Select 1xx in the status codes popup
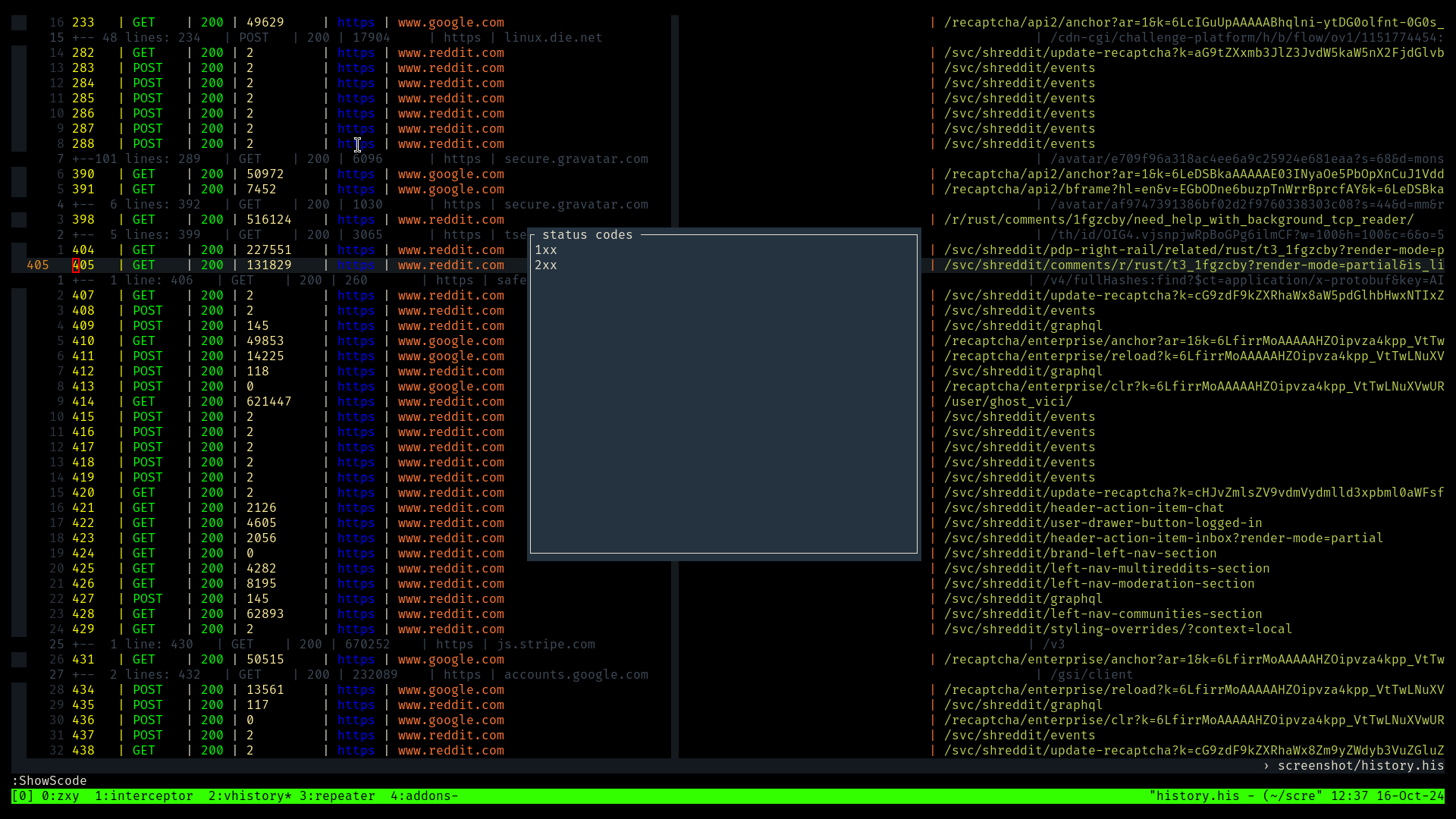Screen dimensions: 1456x819 (545, 249)
